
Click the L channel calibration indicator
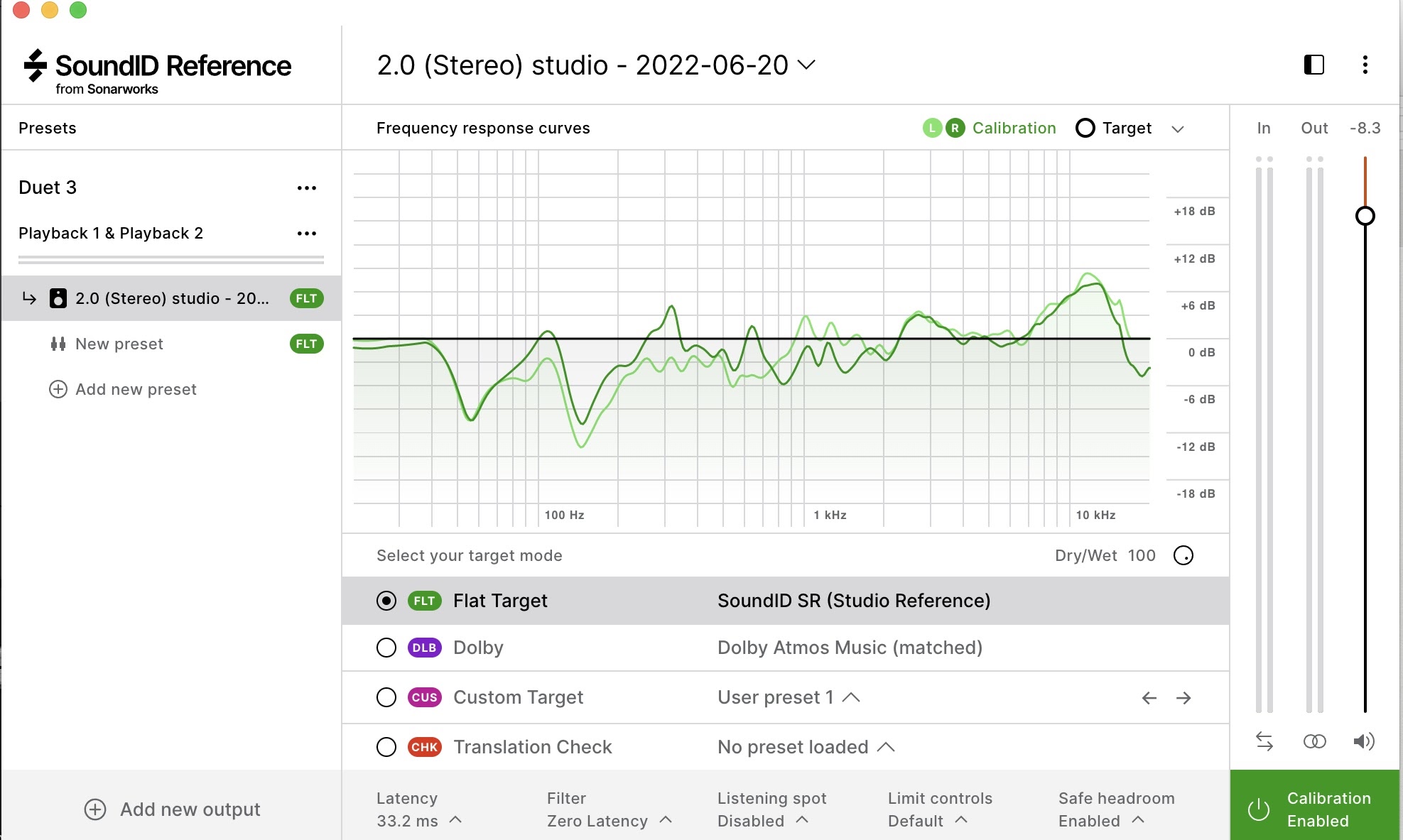pyautogui.click(x=930, y=127)
